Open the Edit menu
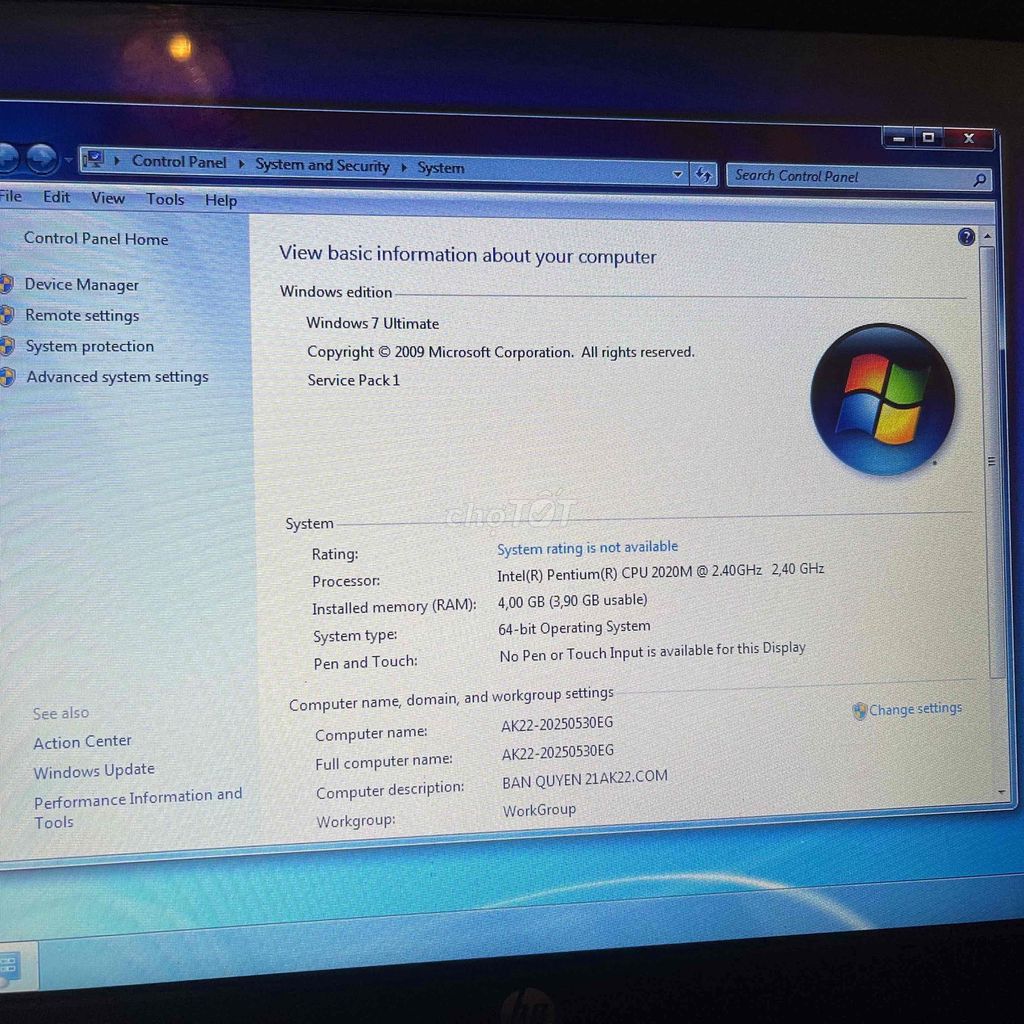 56,197
